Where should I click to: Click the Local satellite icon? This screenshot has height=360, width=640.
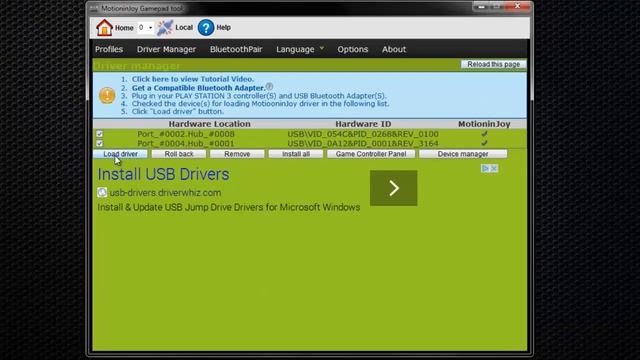click(165, 27)
